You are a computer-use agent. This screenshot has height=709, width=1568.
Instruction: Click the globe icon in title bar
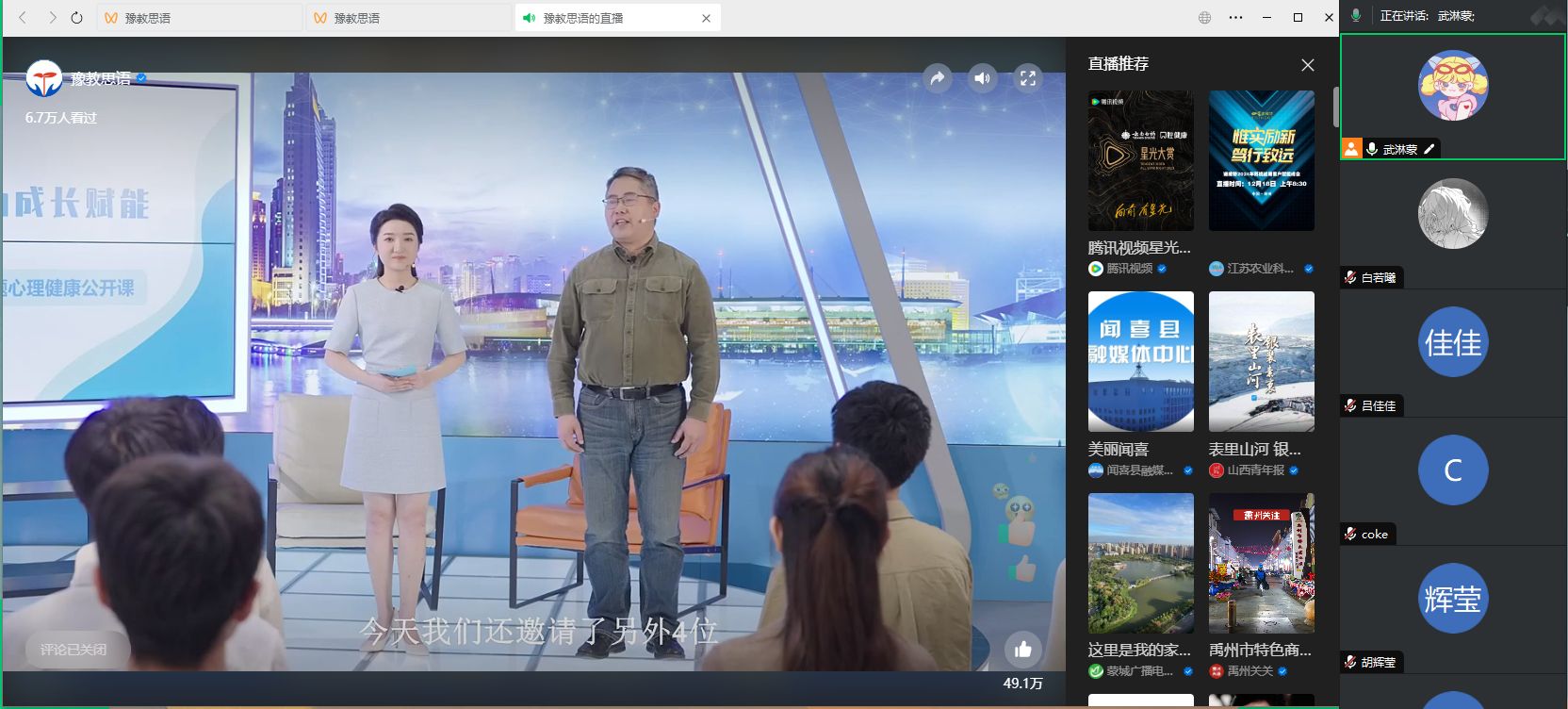click(x=1204, y=18)
